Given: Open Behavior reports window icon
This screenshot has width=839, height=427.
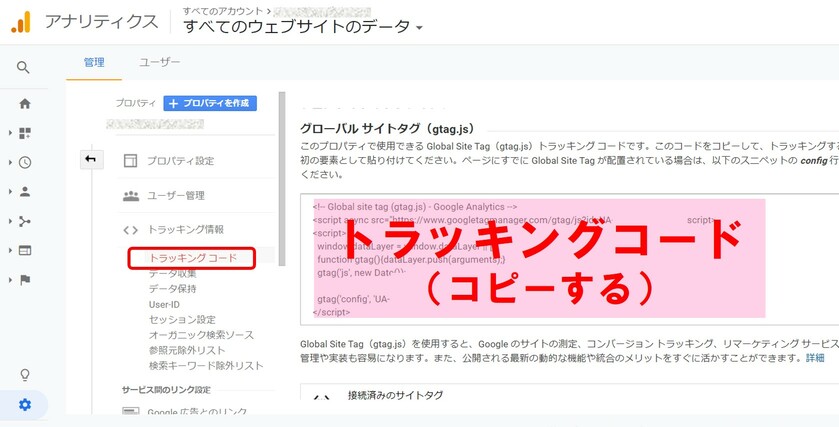Looking at the screenshot, I should pos(24,250).
